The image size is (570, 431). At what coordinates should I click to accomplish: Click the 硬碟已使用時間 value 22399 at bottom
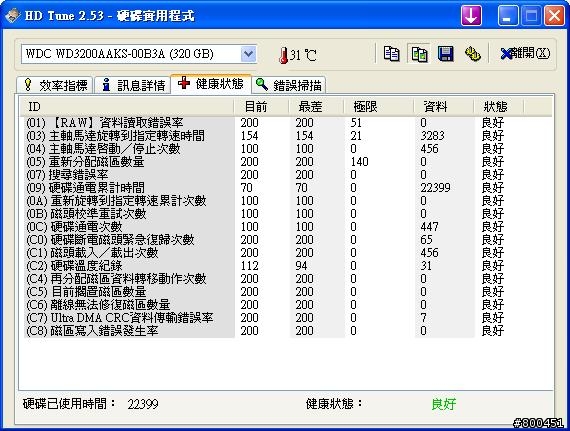pos(143,404)
